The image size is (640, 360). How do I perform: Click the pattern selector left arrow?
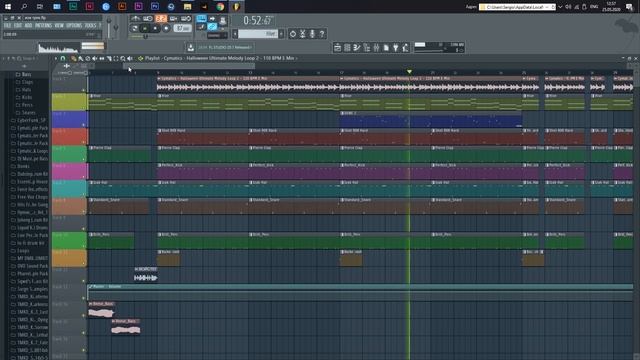(235, 34)
